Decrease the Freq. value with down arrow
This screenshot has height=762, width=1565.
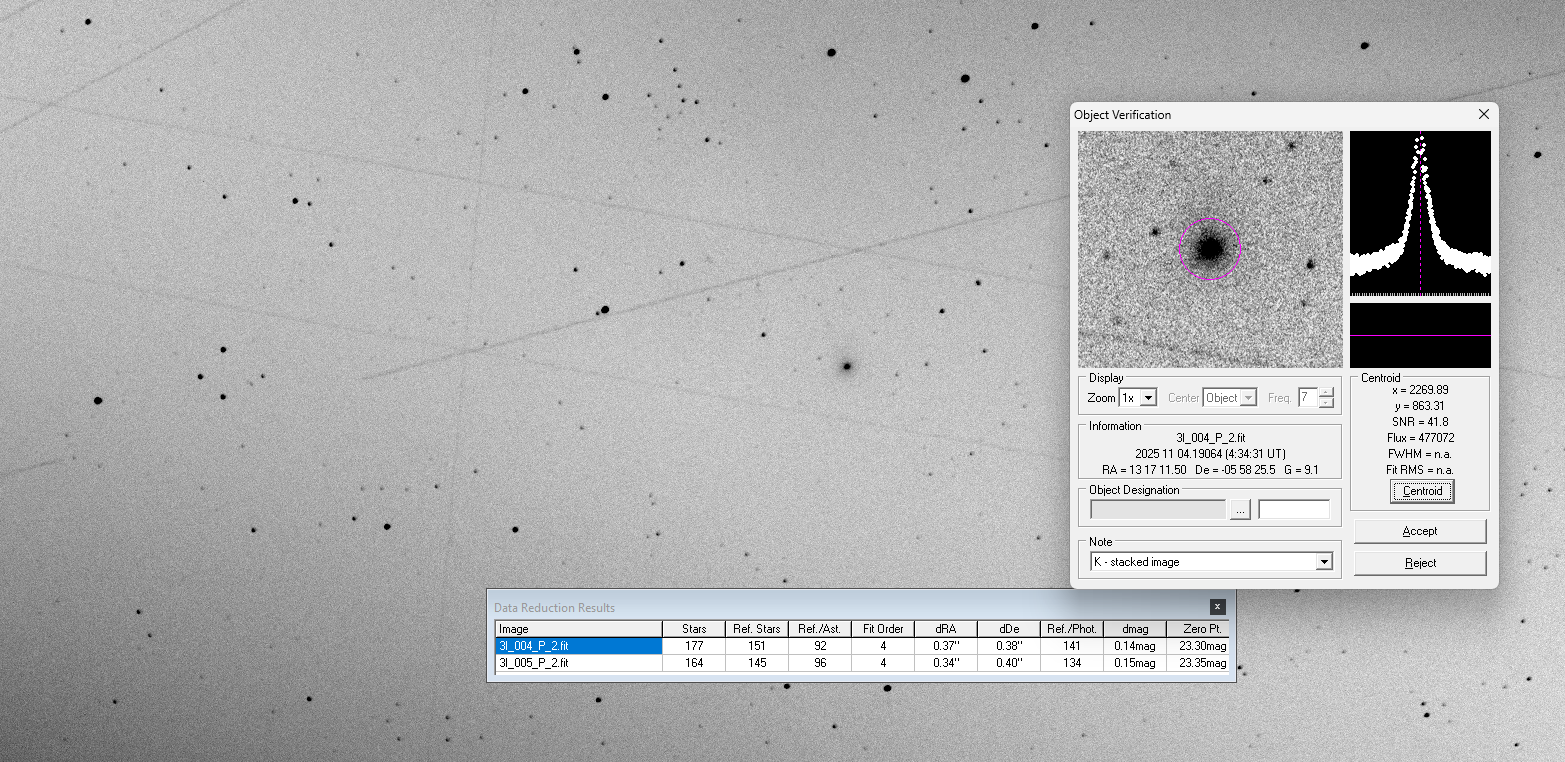(x=1326, y=403)
